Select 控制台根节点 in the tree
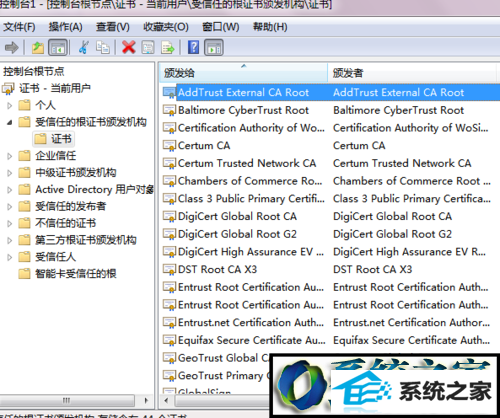Viewport: 500px width, 418px height. [x=33, y=71]
